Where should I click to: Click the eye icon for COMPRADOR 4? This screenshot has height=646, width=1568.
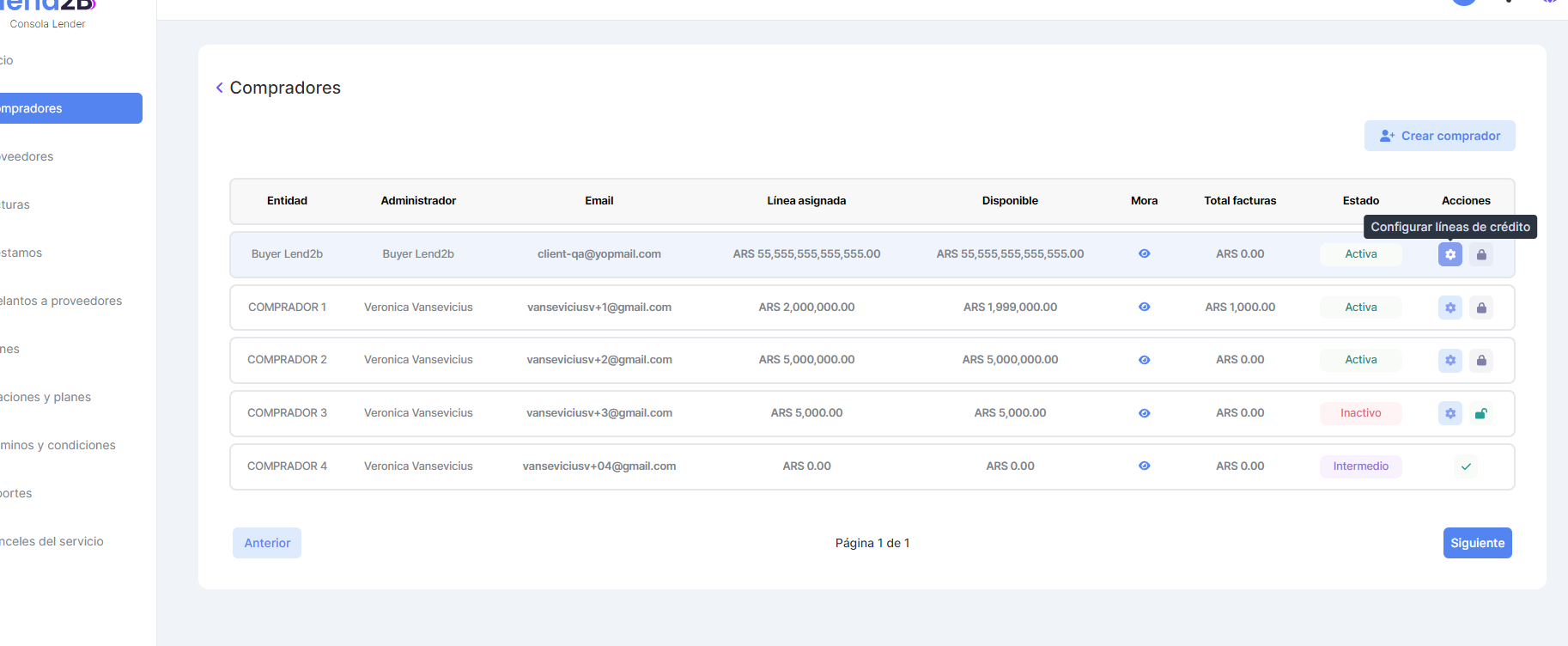tap(1144, 466)
